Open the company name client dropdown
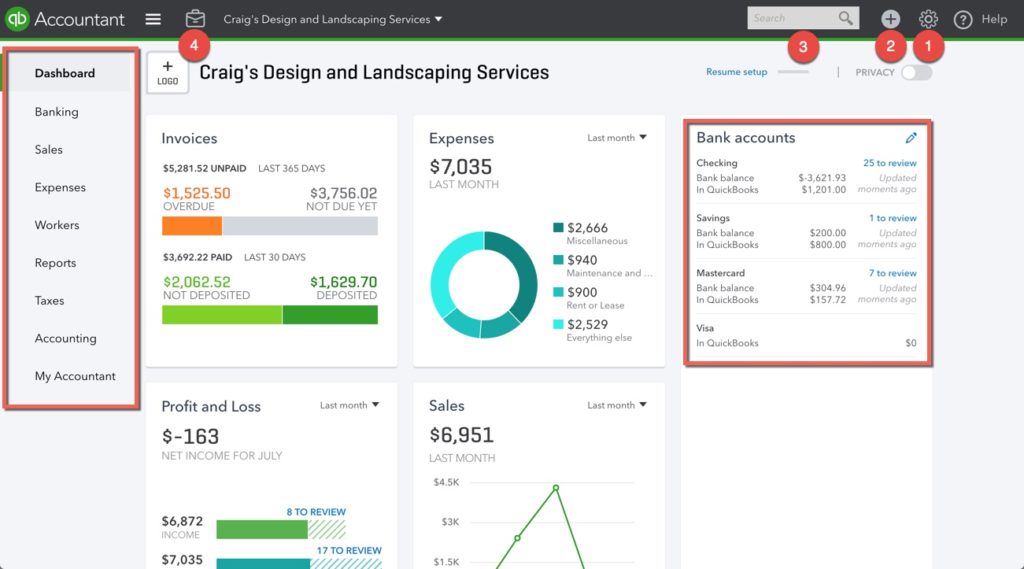Viewport: 1024px width, 569px height. [x=332, y=19]
